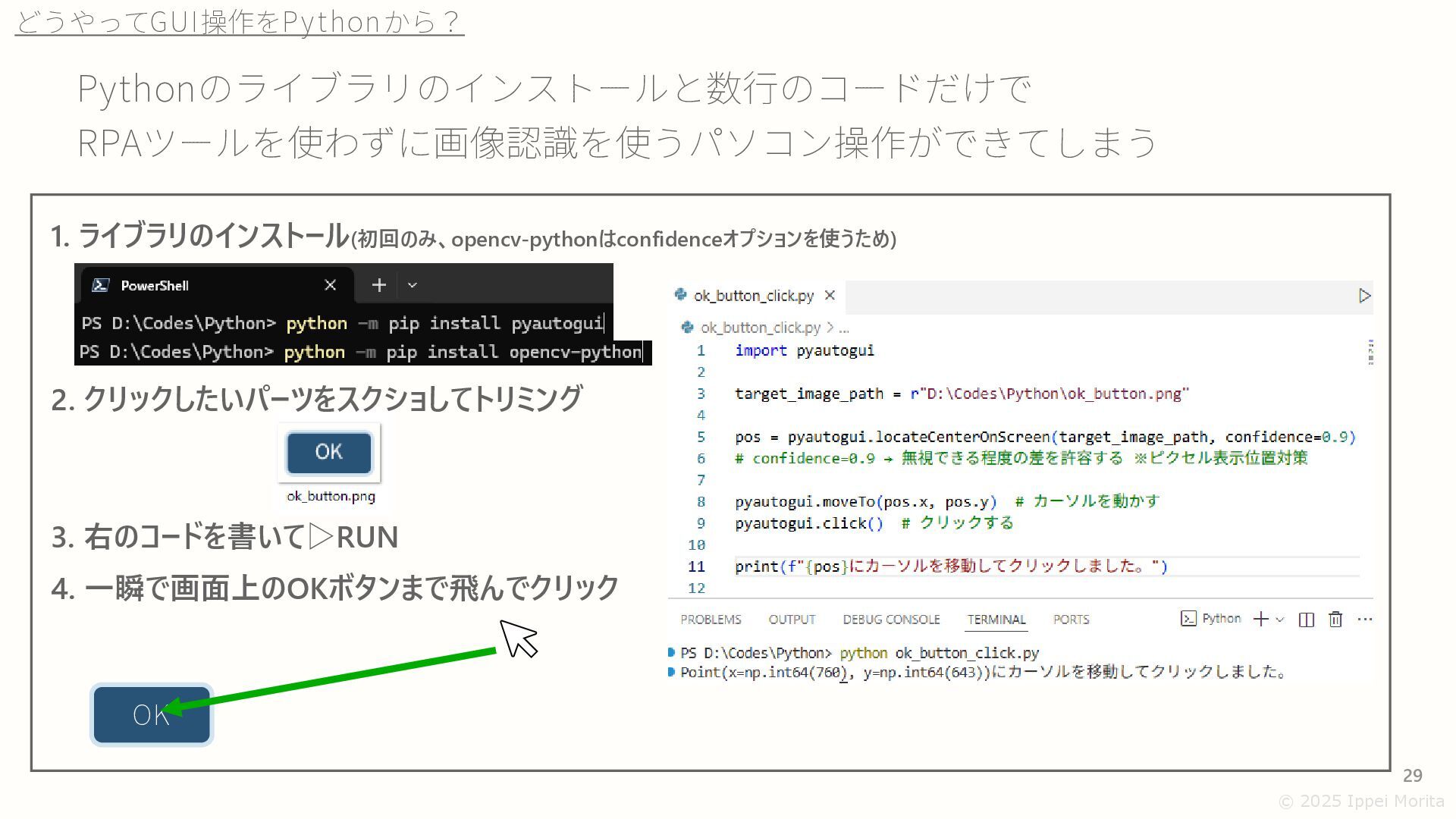The image size is (1456, 819).
Task: Open the PORTS panel tab
Action: pyautogui.click(x=1071, y=620)
